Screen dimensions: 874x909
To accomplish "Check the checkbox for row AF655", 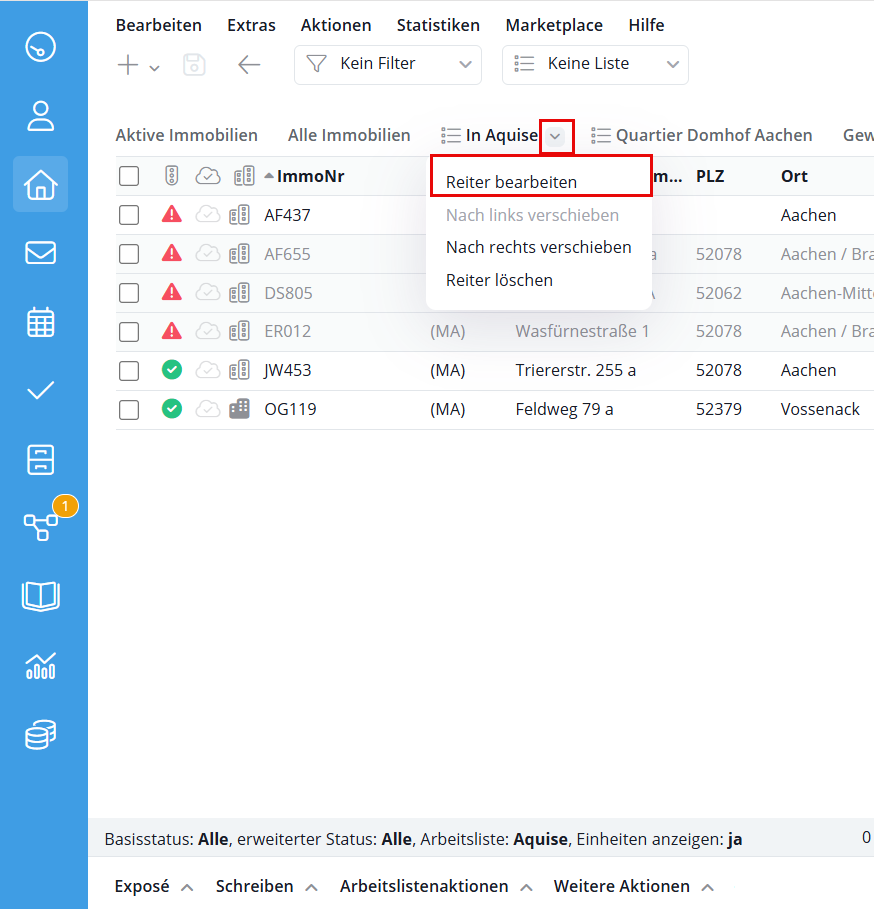I will [129, 254].
